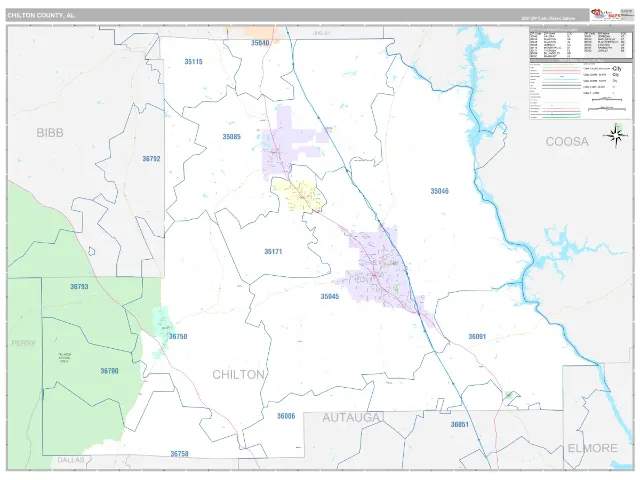Select ZIP code label 36792
This screenshot has width=640, height=480.
pos(151,159)
